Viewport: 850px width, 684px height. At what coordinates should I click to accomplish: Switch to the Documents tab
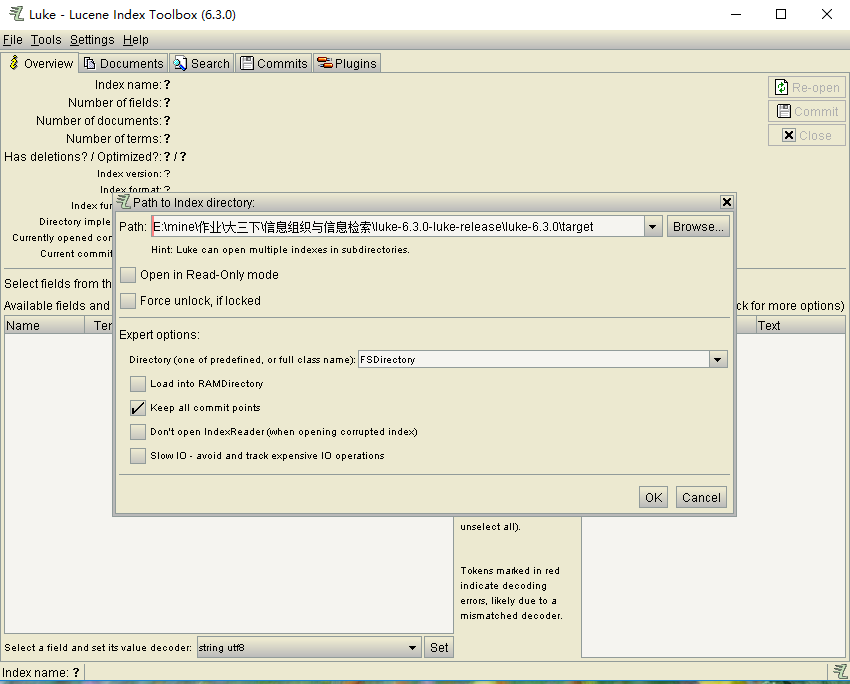[124, 63]
